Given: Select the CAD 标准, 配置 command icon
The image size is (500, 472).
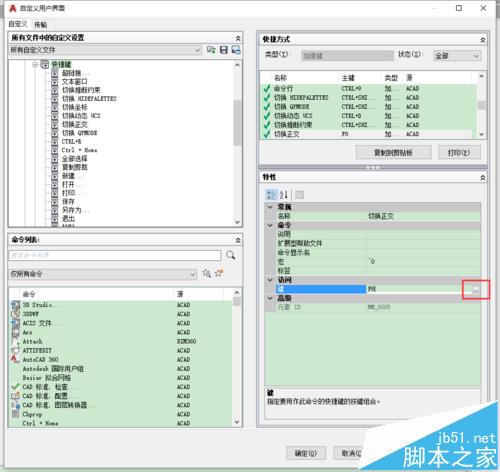Looking at the screenshot, I should (x=15, y=396).
